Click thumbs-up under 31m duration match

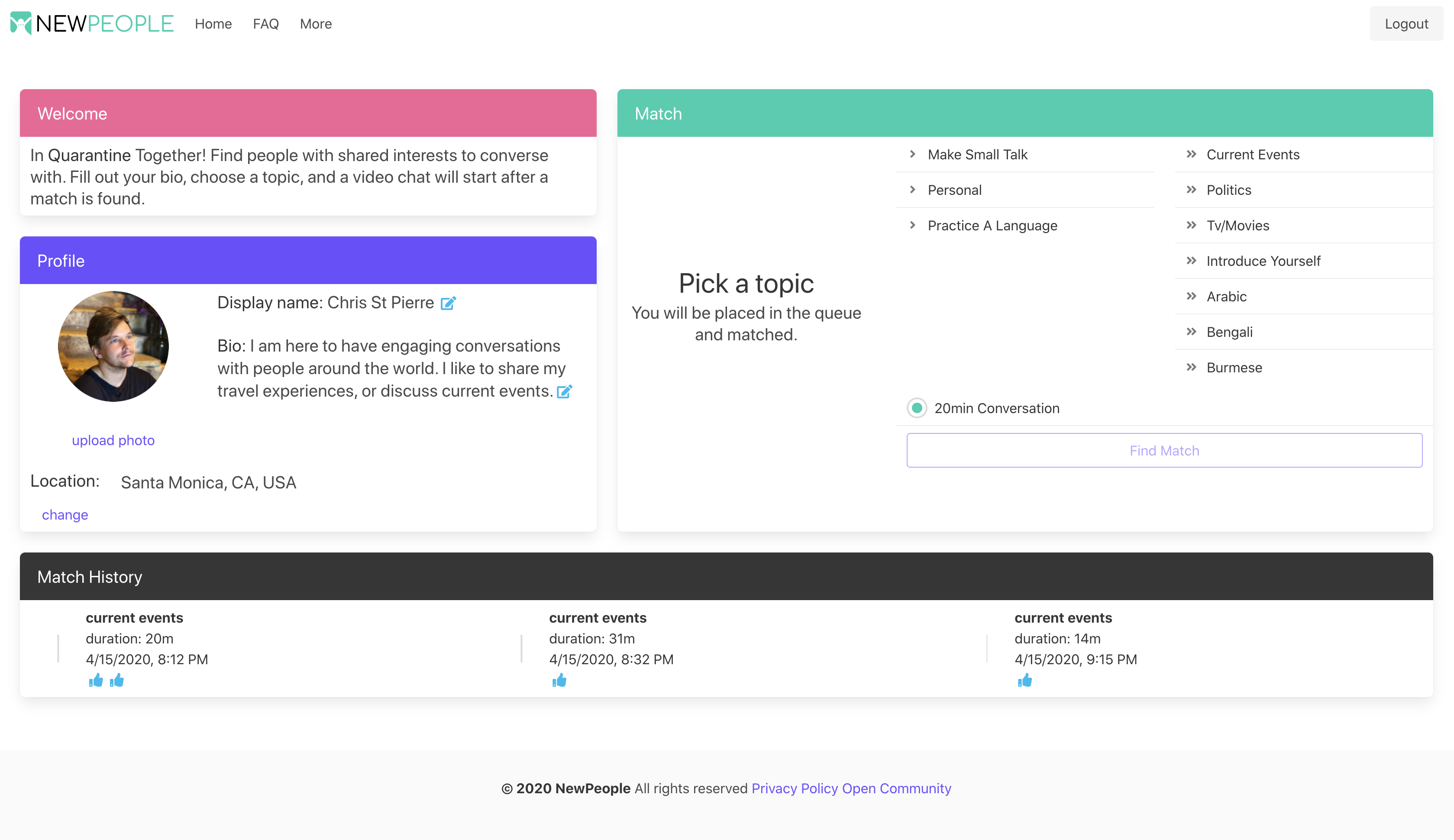(559, 681)
